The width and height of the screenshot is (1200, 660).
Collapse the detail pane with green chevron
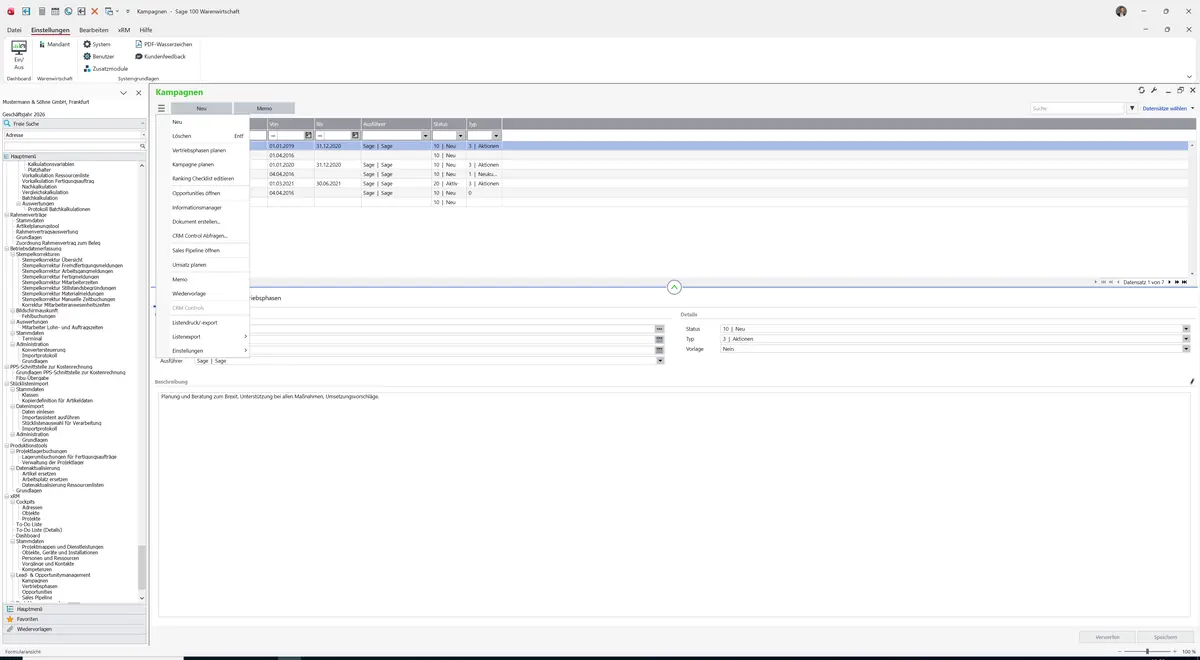[x=674, y=287]
